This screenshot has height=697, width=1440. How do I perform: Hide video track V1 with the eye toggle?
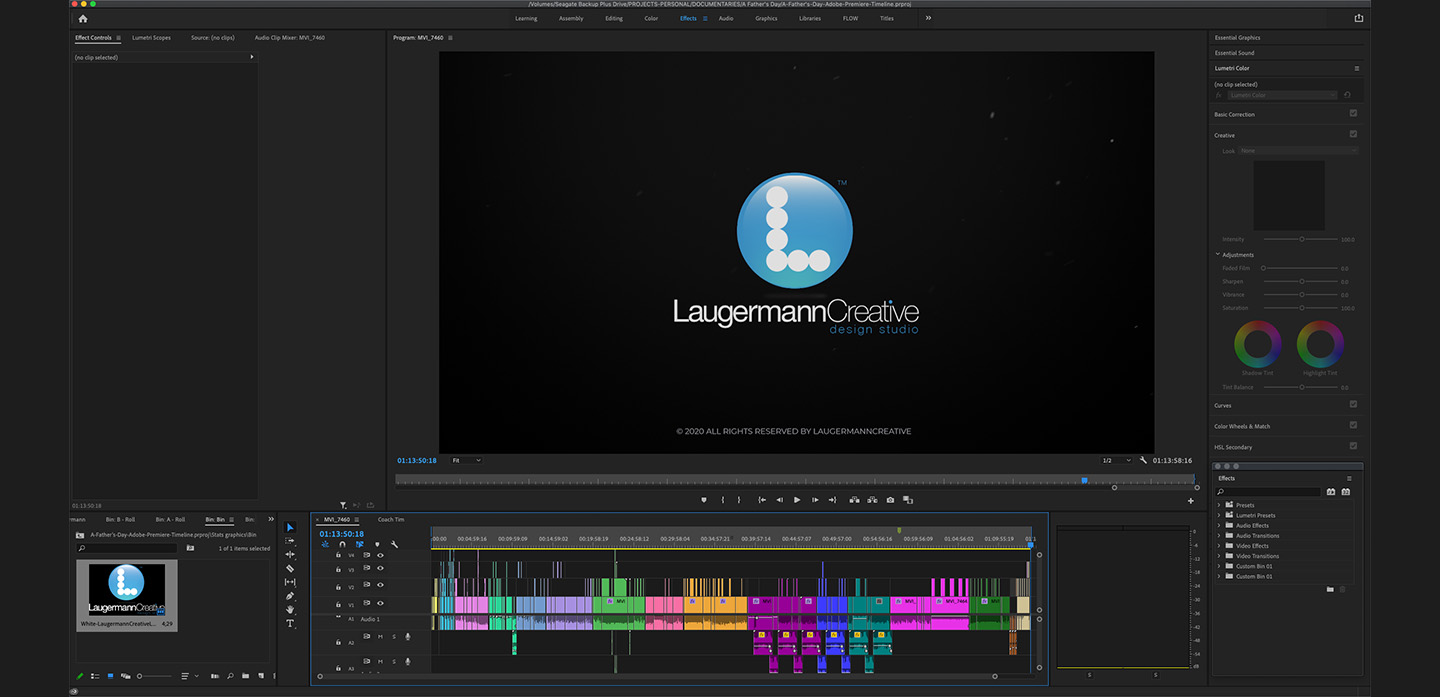click(380, 603)
